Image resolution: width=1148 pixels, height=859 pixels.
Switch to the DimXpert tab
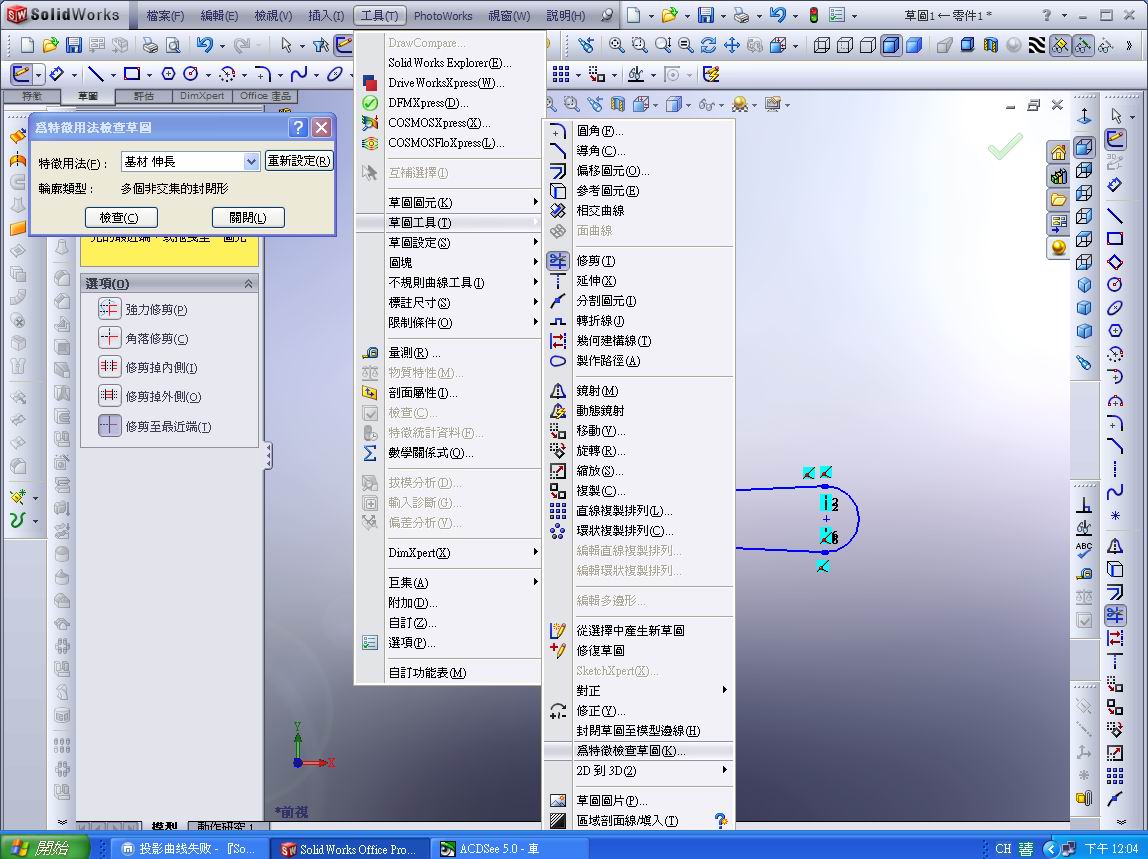click(x=202, y=96)
